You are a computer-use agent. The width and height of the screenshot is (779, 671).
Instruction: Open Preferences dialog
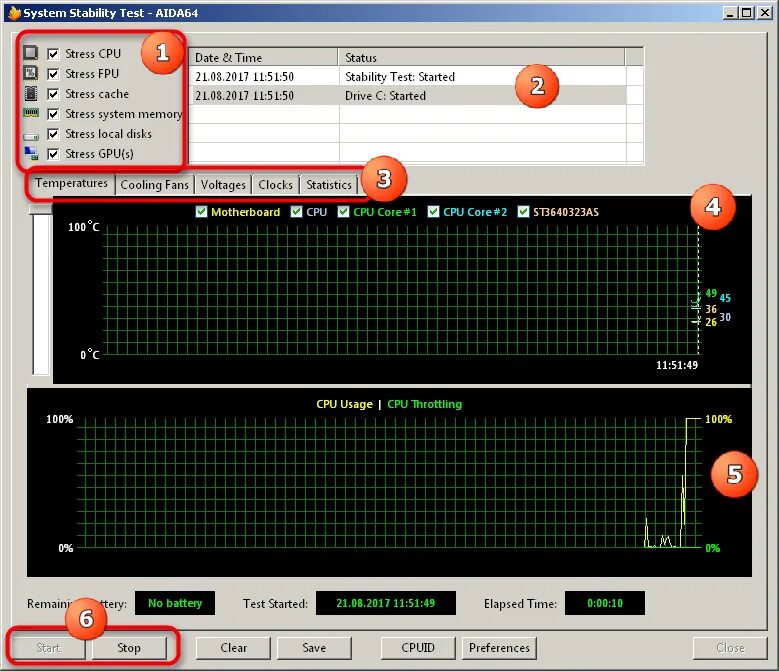[x=499, y=648]
